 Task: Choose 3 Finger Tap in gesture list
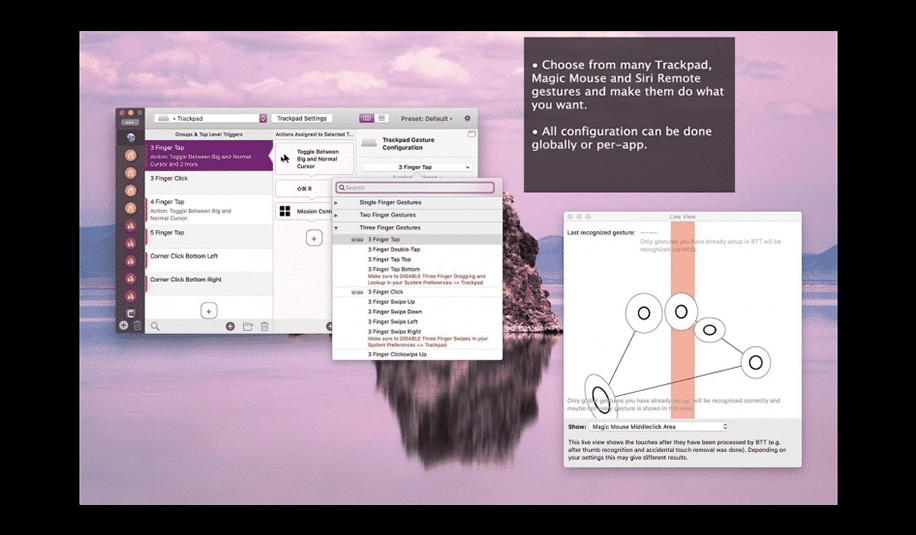[x=417, y=239]
